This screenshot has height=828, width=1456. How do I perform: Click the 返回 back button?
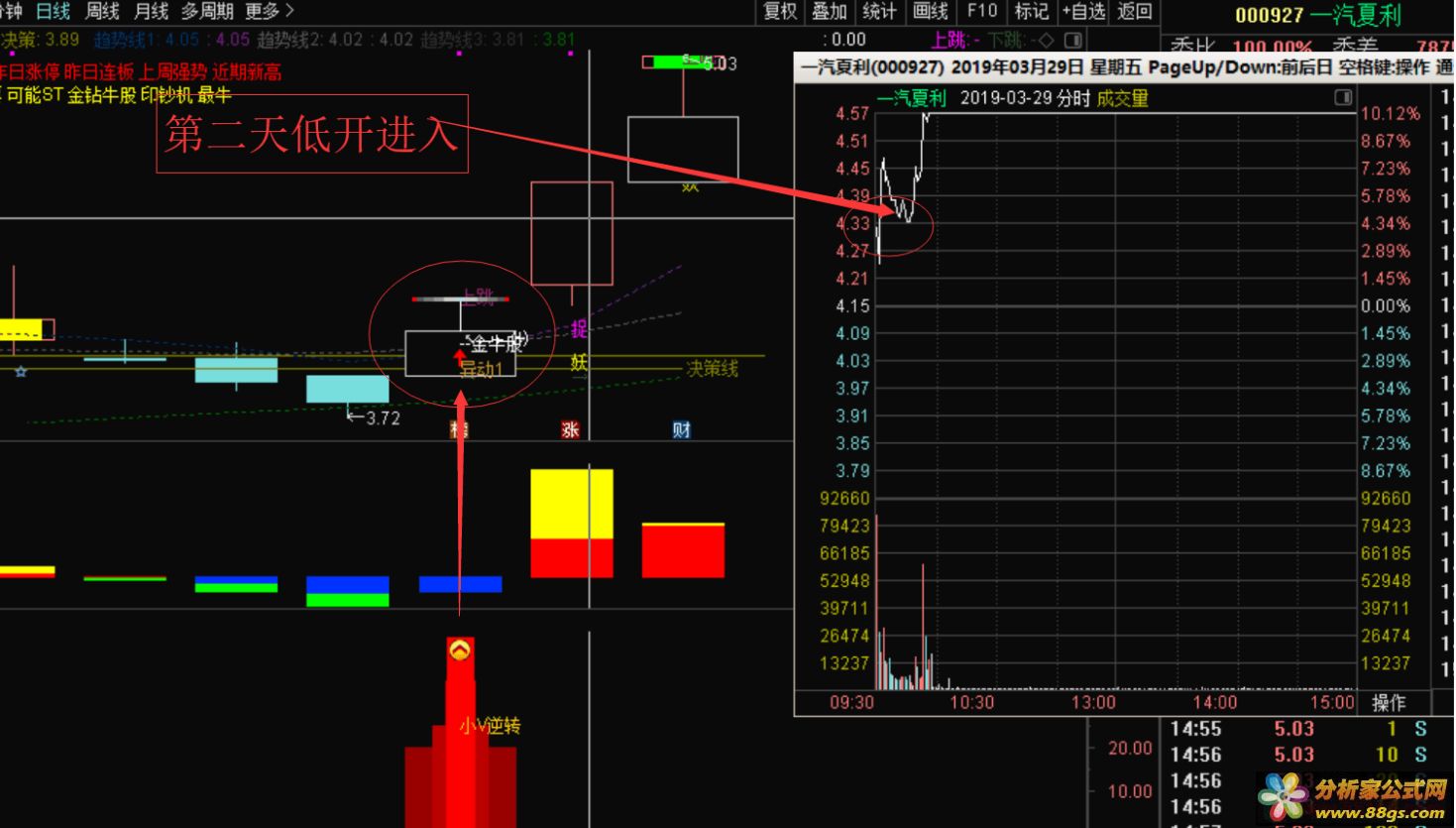1135,11
